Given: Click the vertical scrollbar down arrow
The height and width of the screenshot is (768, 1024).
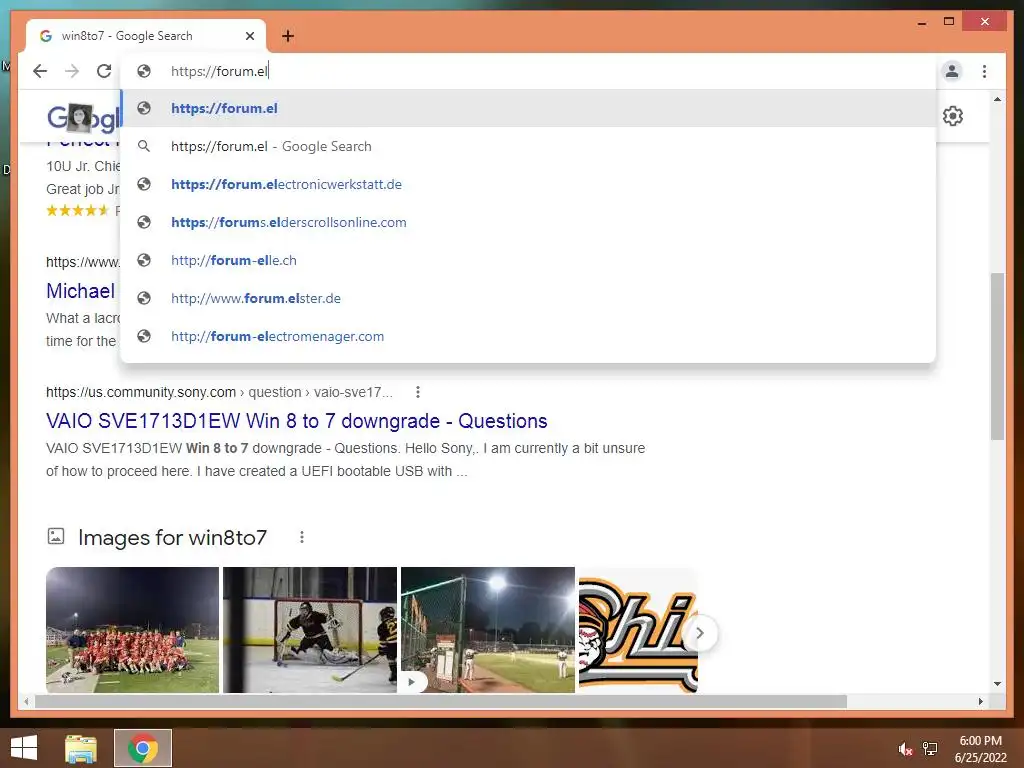Looking at the screenshot, I should (997, 684).
